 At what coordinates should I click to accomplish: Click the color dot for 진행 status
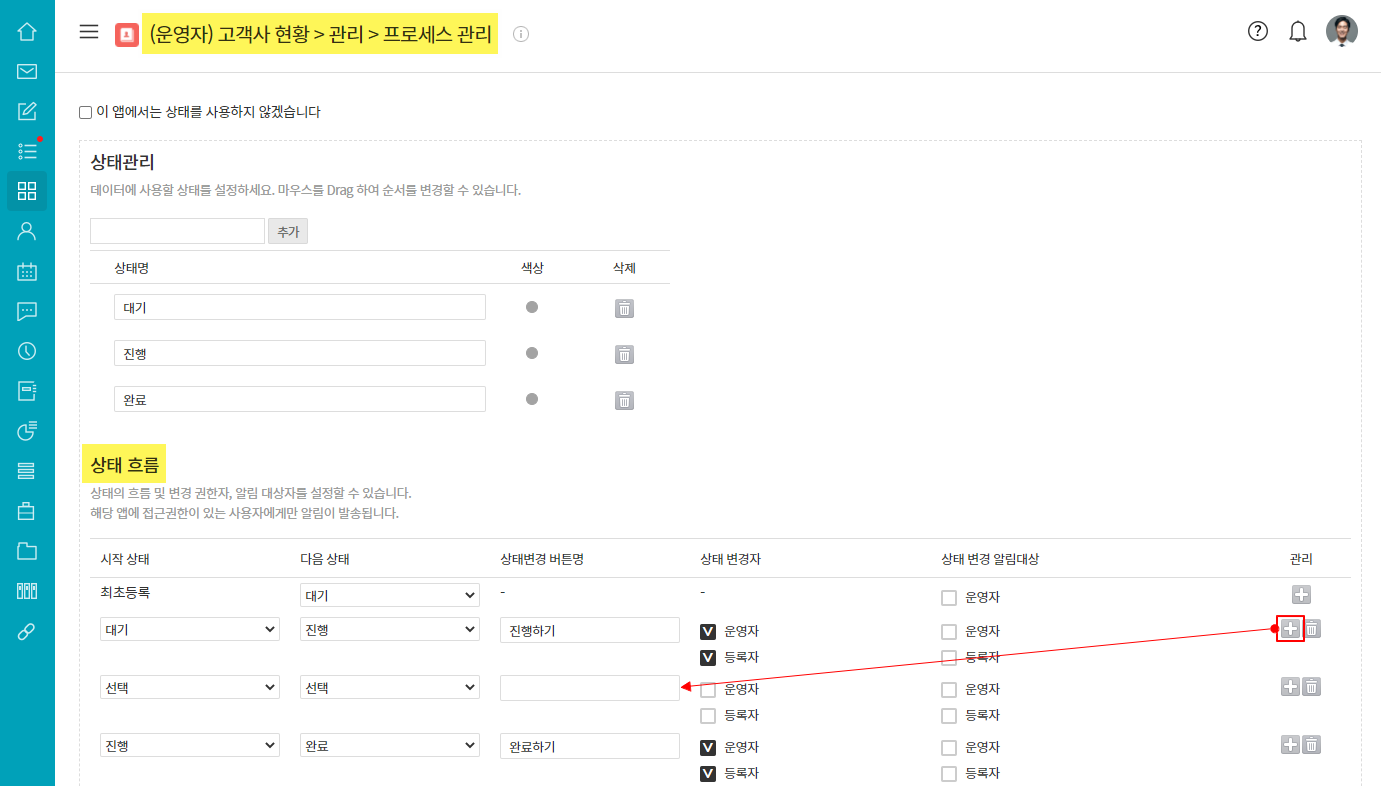532,353
